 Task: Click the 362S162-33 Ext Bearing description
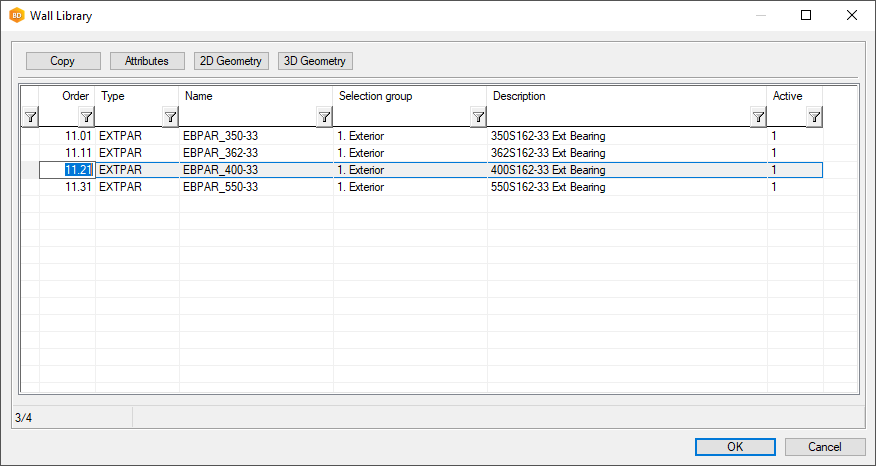548,153
